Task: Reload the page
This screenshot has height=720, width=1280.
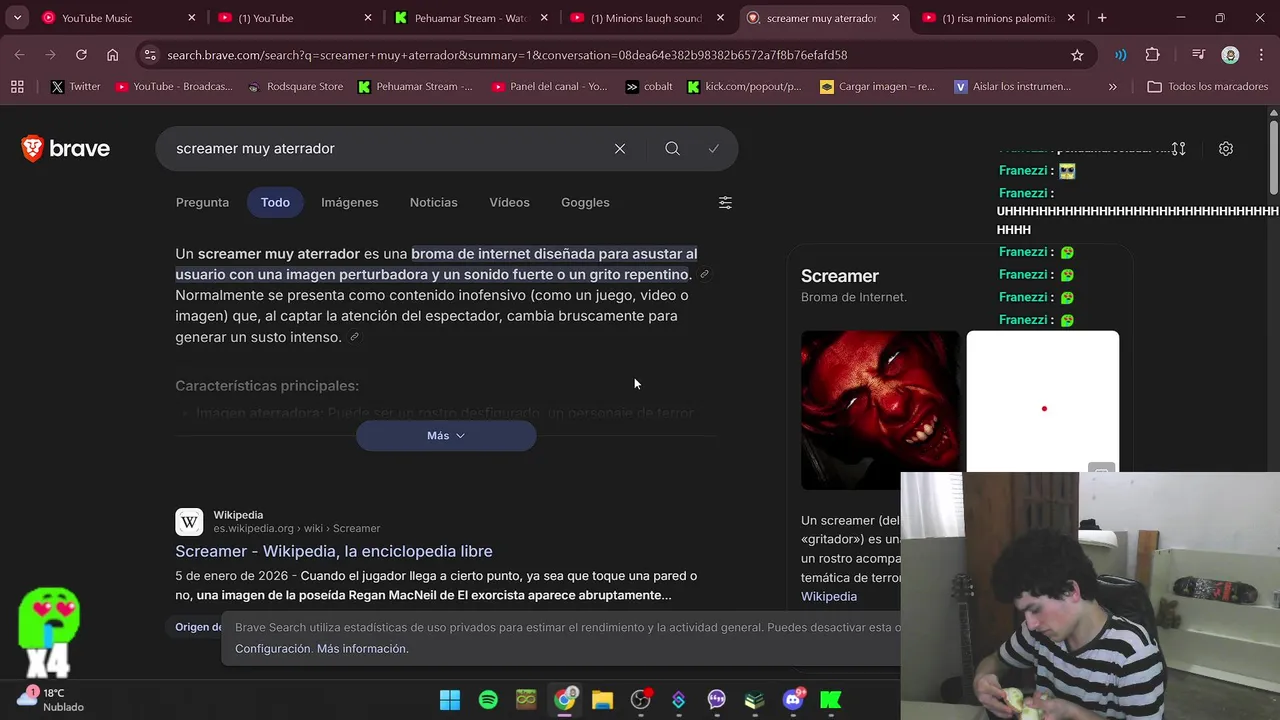Action: (81, 55)
